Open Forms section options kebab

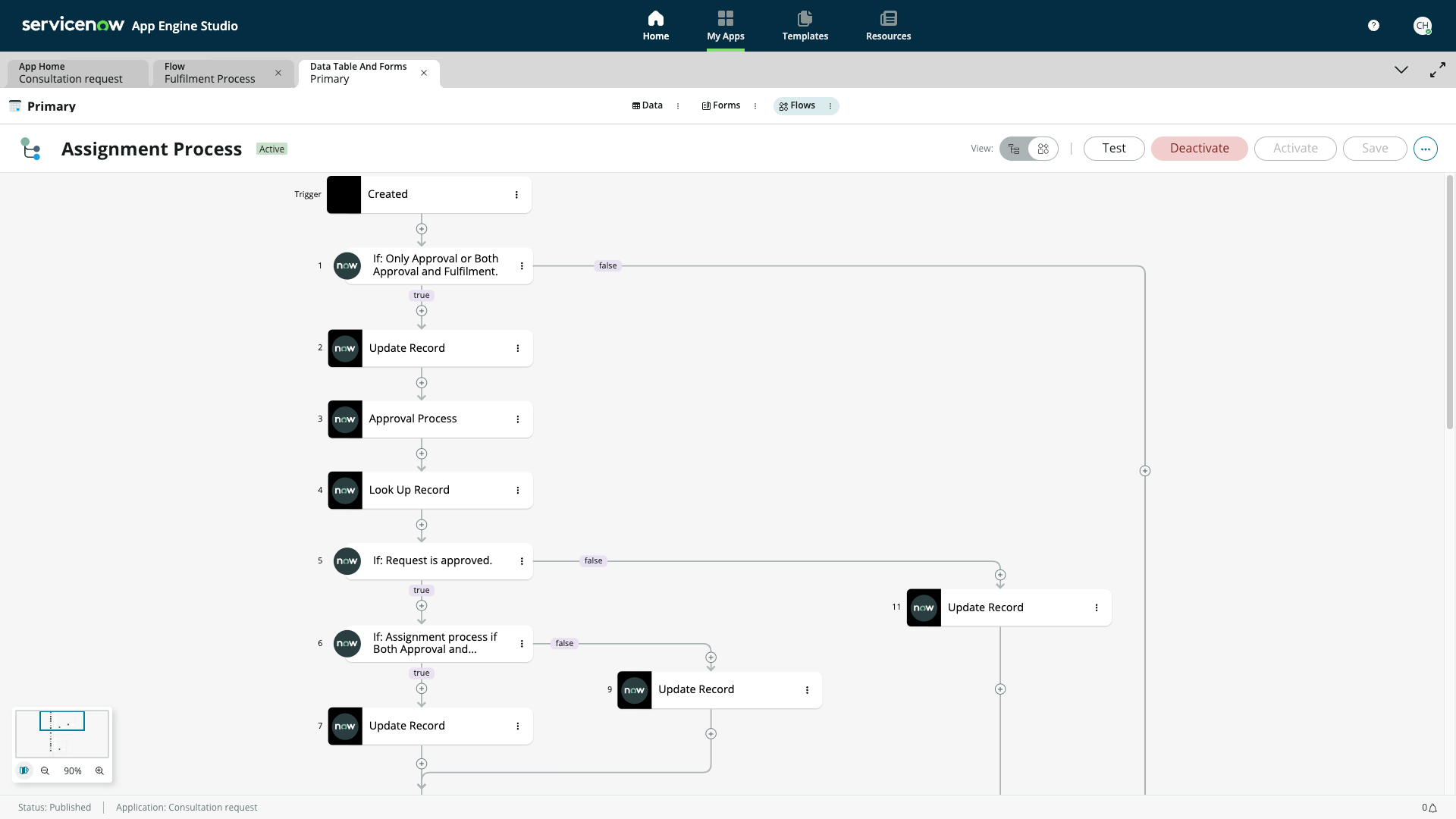[x=755, y=106]
